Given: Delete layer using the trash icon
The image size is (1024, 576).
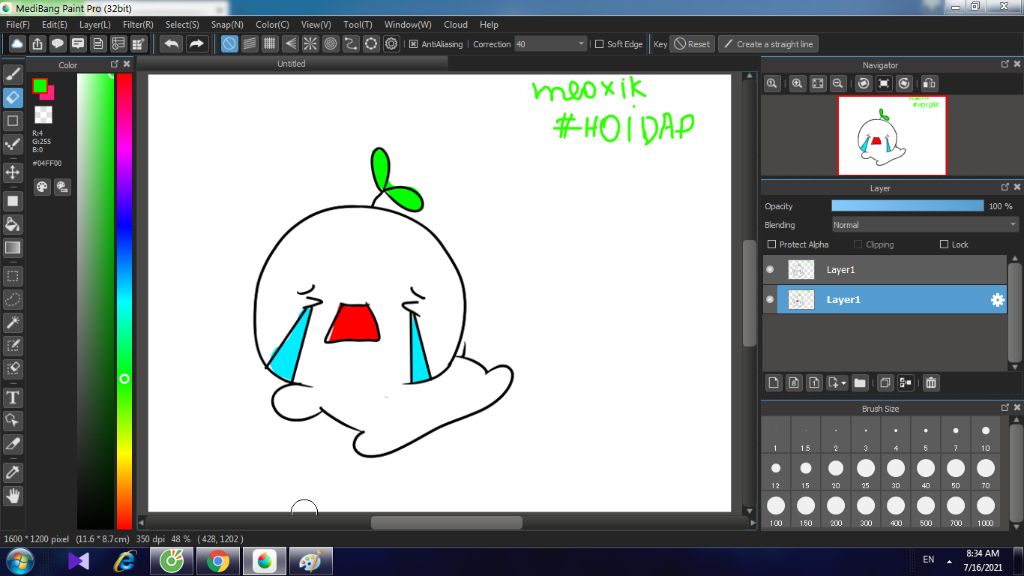Looking at the screenshot, I should (x=931, y=382).
